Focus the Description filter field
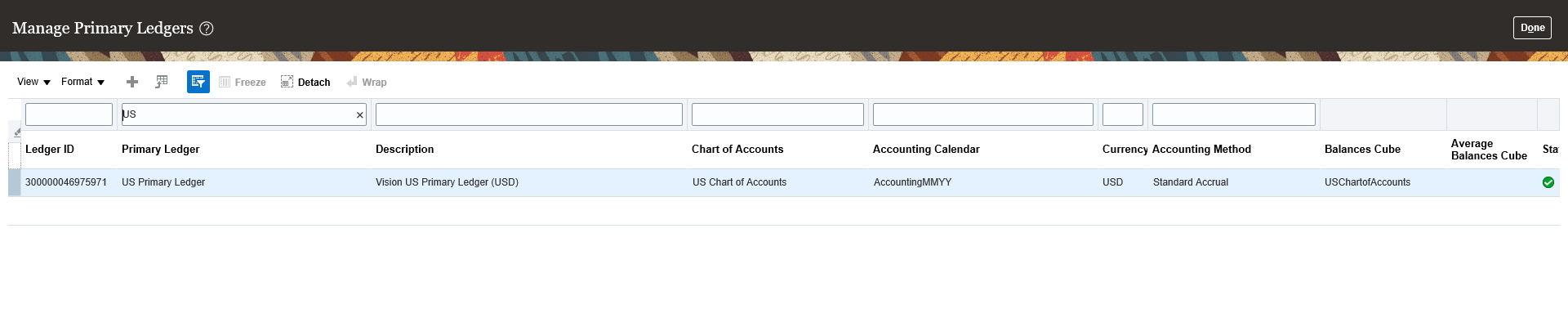The height and width of the screenshot is (327, 1568). pyautogui.click(x=528, y=114)
